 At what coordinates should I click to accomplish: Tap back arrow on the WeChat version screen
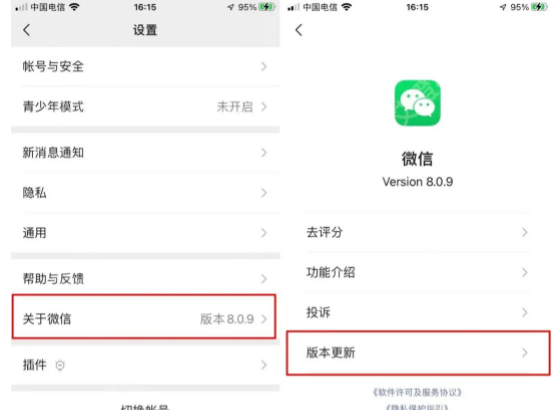coord(299,30)
